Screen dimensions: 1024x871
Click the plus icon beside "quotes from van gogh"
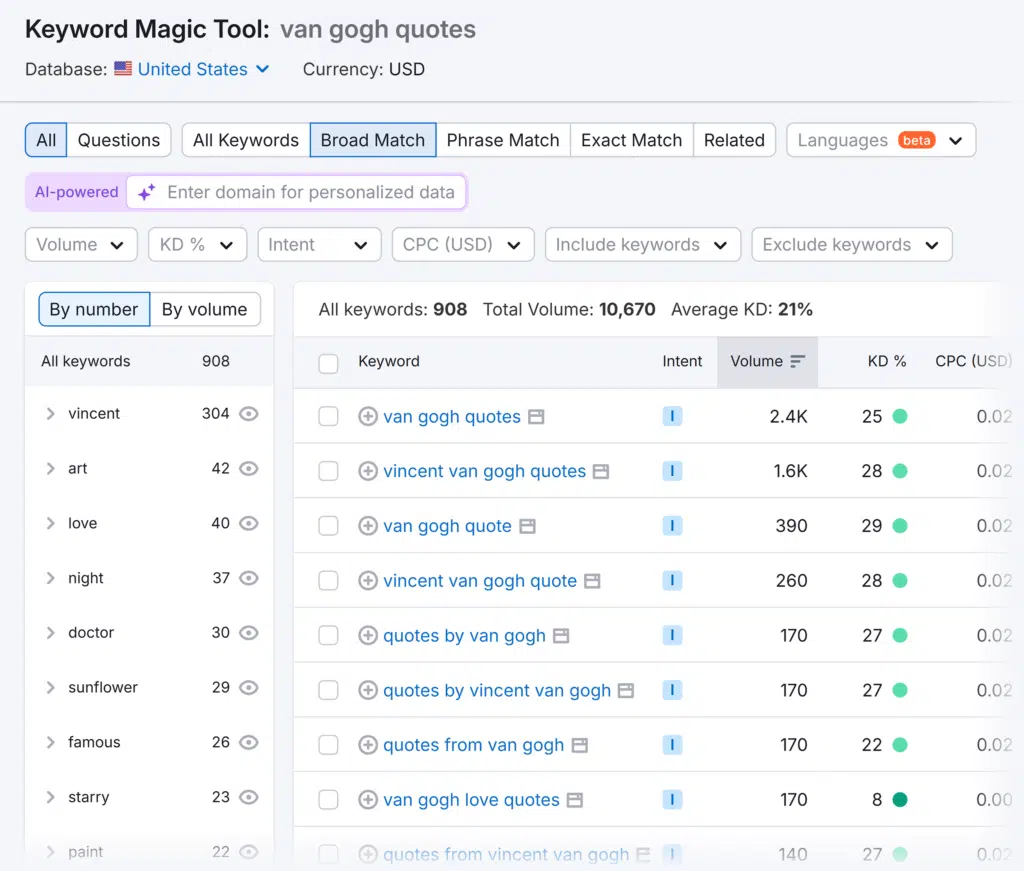click(x=367, y=745)
